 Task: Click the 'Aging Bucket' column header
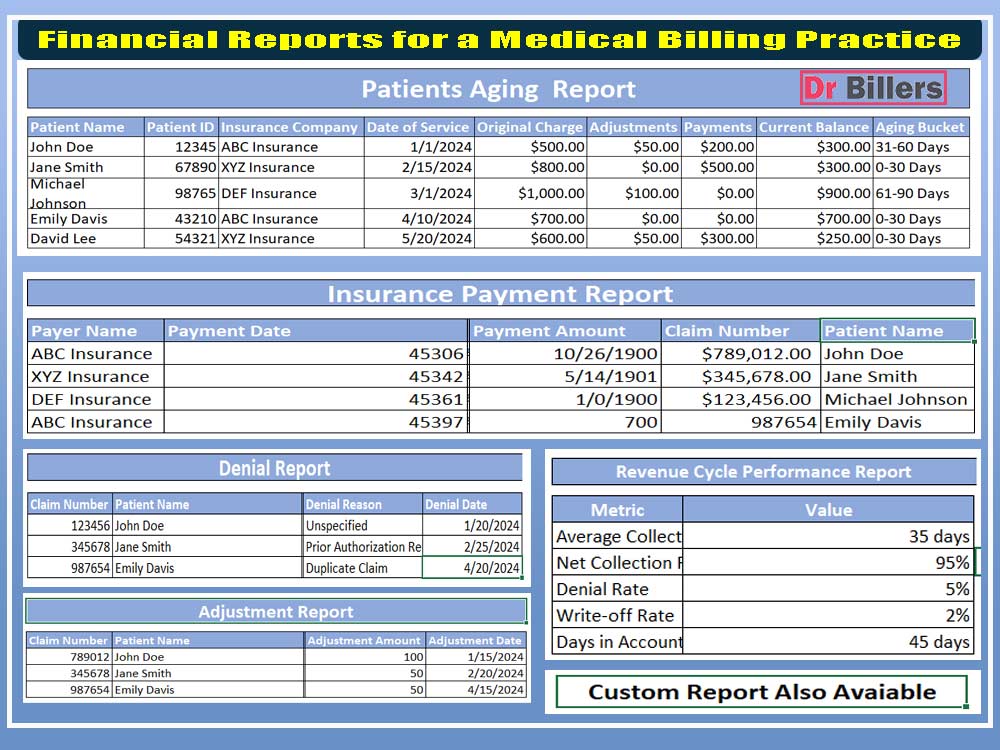tap(920, 127)
